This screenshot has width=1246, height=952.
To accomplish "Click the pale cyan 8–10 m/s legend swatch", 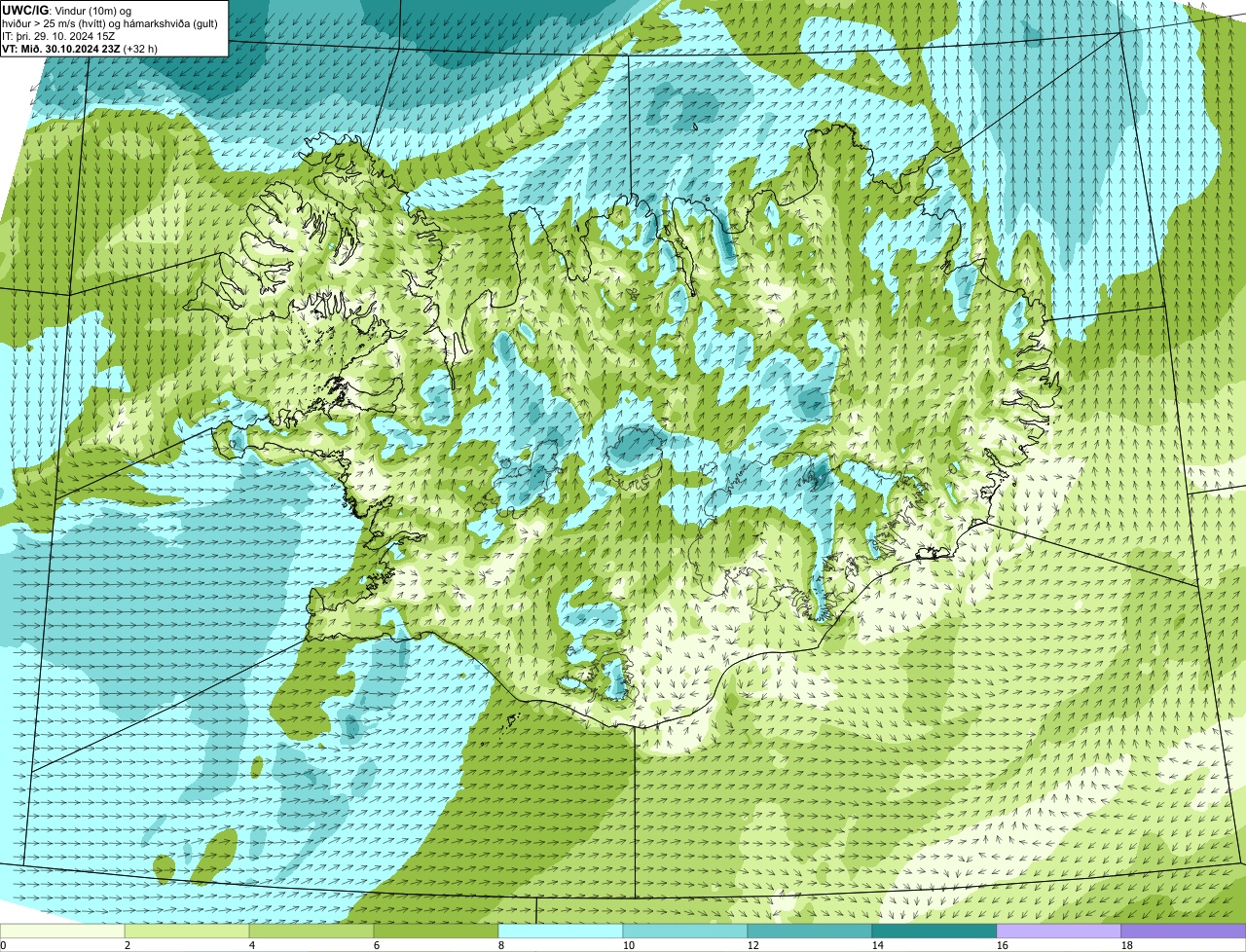I will click(x=561, y=932).
